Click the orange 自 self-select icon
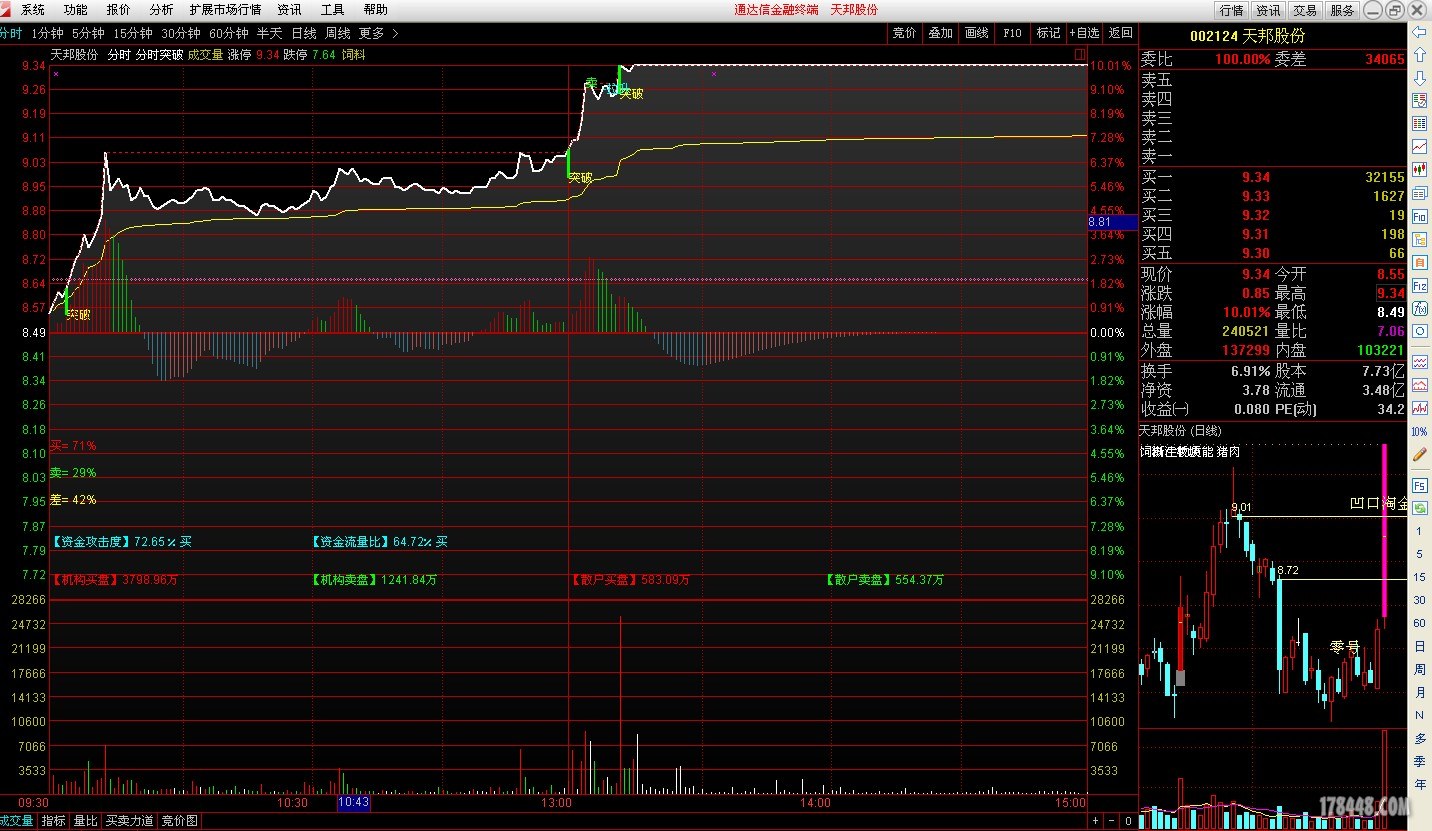Viewport: 1432px width, 831px height. (x=1419, y=262)
